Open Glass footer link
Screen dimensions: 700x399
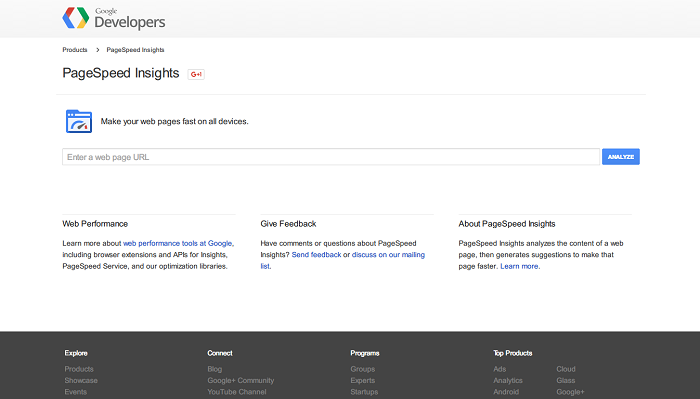[x=566, y=381]
